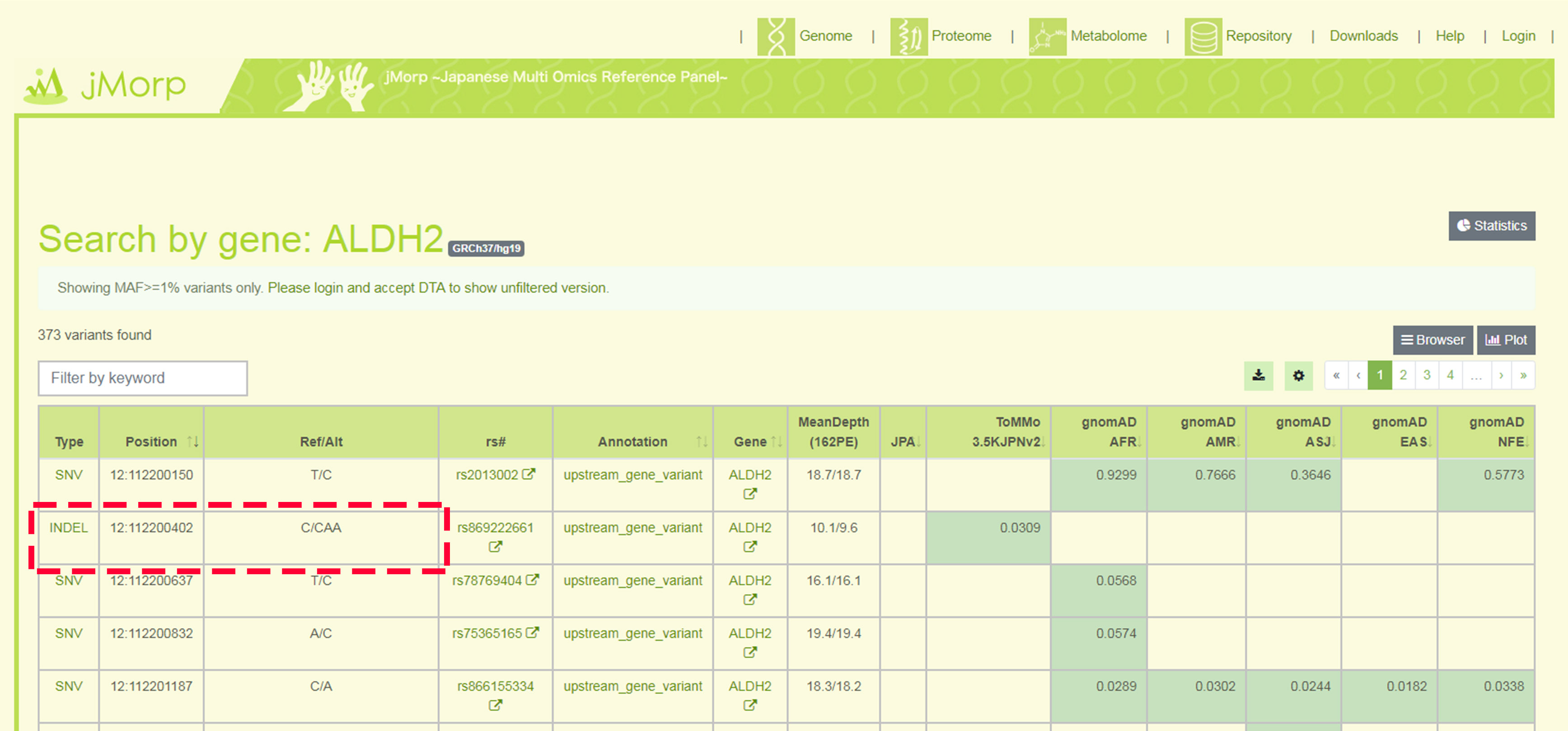The height and width of the screenshot is (731, 1568).
Task: Sort by Position column arrows
Action: [193, 442]
